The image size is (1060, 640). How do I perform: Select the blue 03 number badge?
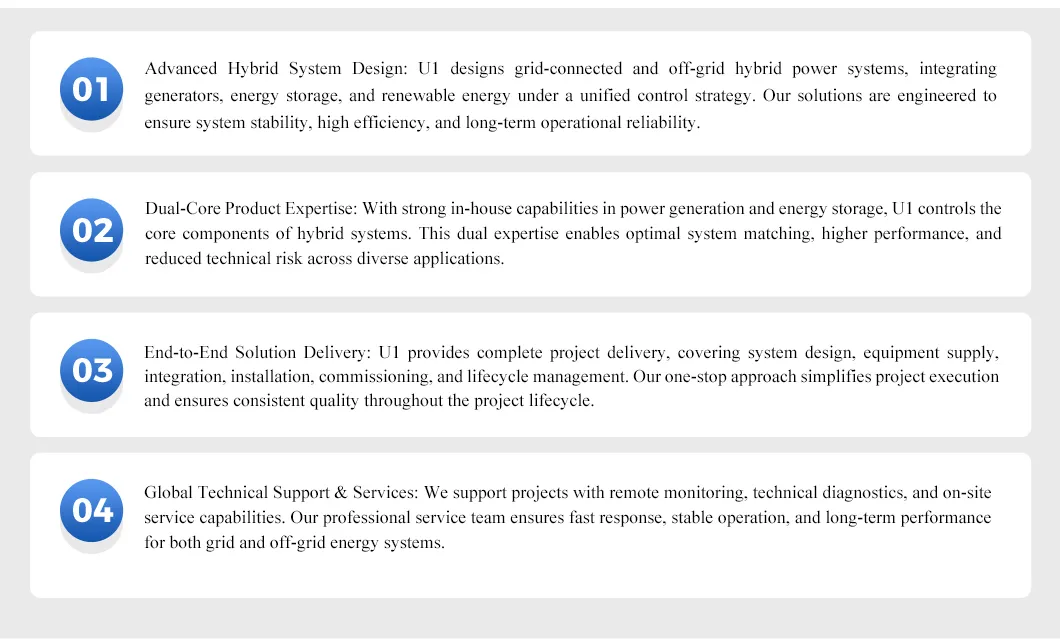click(x=91, y=370)
